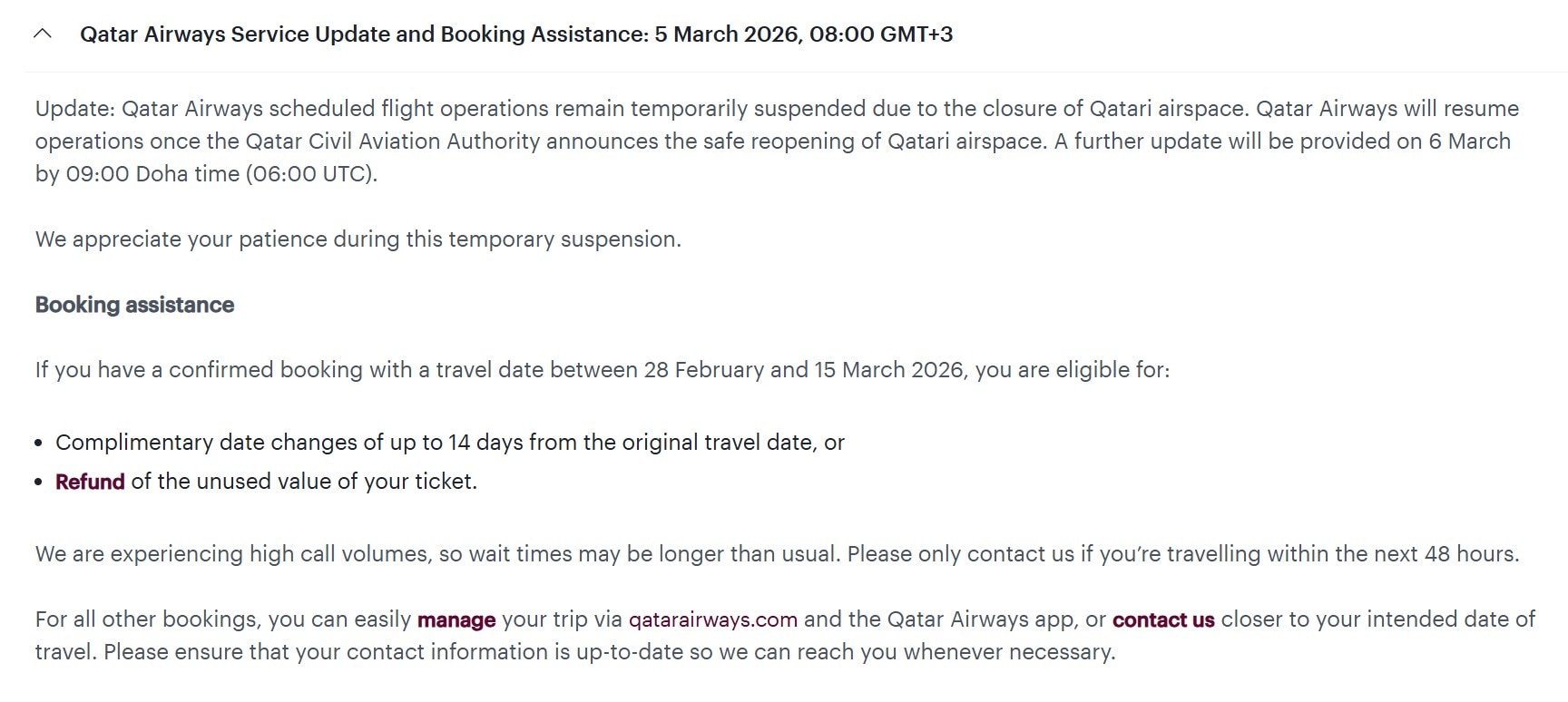Visit the qatarairways.com link
Image resolution: width=1568 pixels, height=702 pixels.
click(712, 620)
